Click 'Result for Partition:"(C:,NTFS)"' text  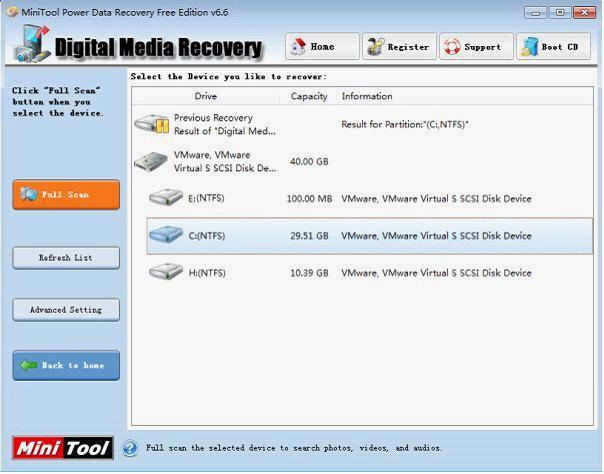(x=405, y=124)
